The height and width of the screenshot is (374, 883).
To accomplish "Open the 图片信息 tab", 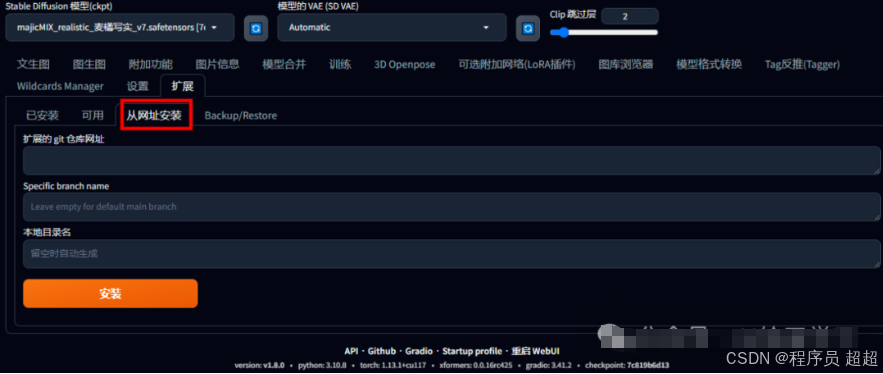I will pos(217,64).
